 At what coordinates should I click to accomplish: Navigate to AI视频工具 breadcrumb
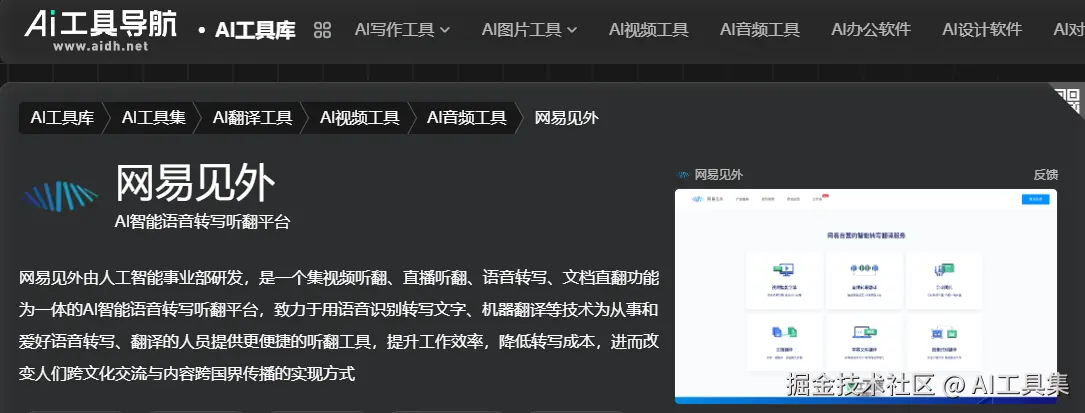pos(359,118)
